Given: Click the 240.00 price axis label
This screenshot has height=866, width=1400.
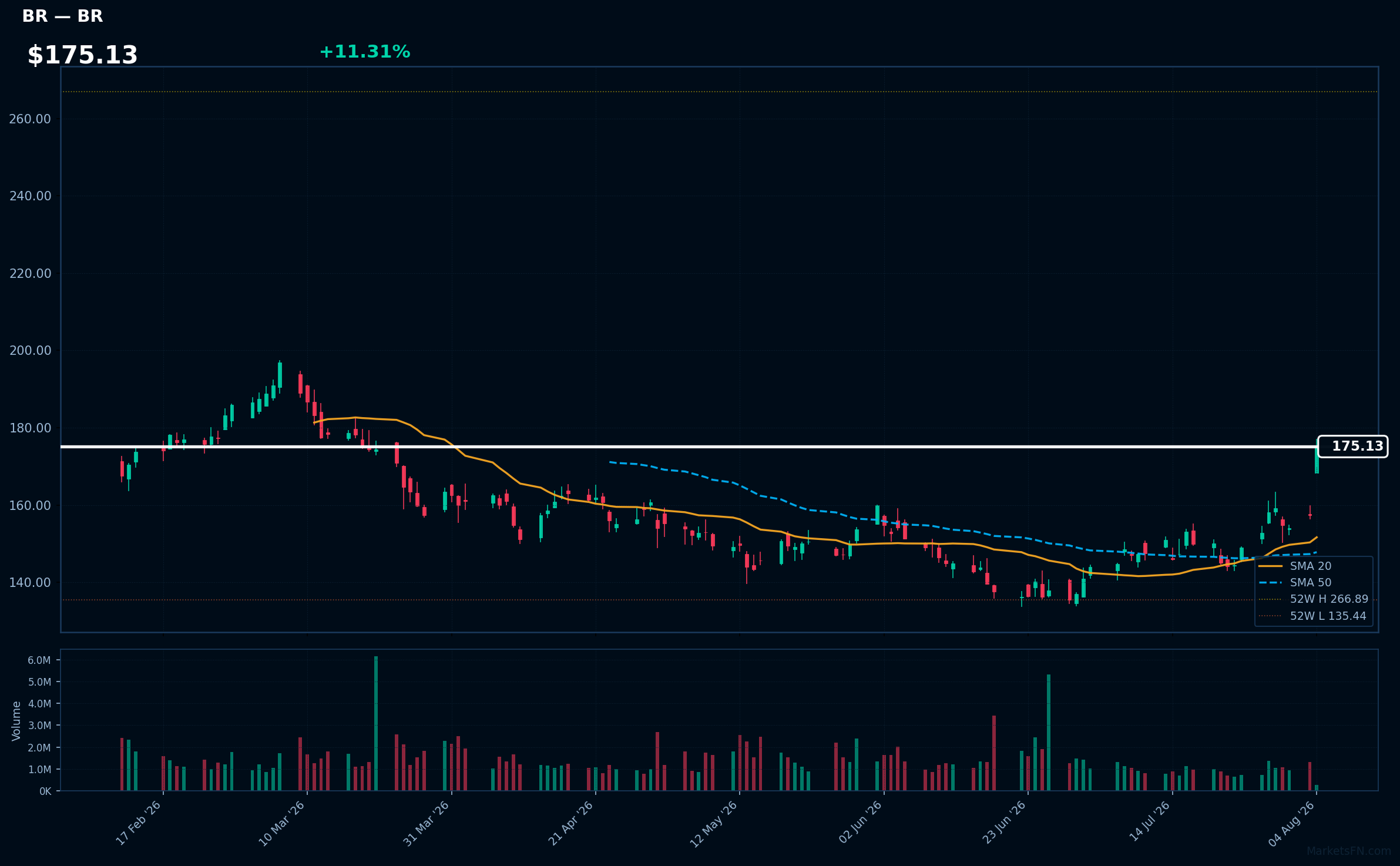Looking at the screenshot, I should (x=30, y=196).
